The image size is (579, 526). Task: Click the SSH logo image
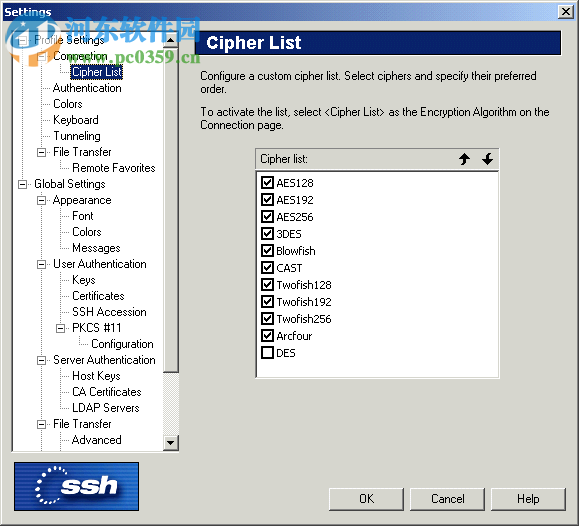pos(76,486)
